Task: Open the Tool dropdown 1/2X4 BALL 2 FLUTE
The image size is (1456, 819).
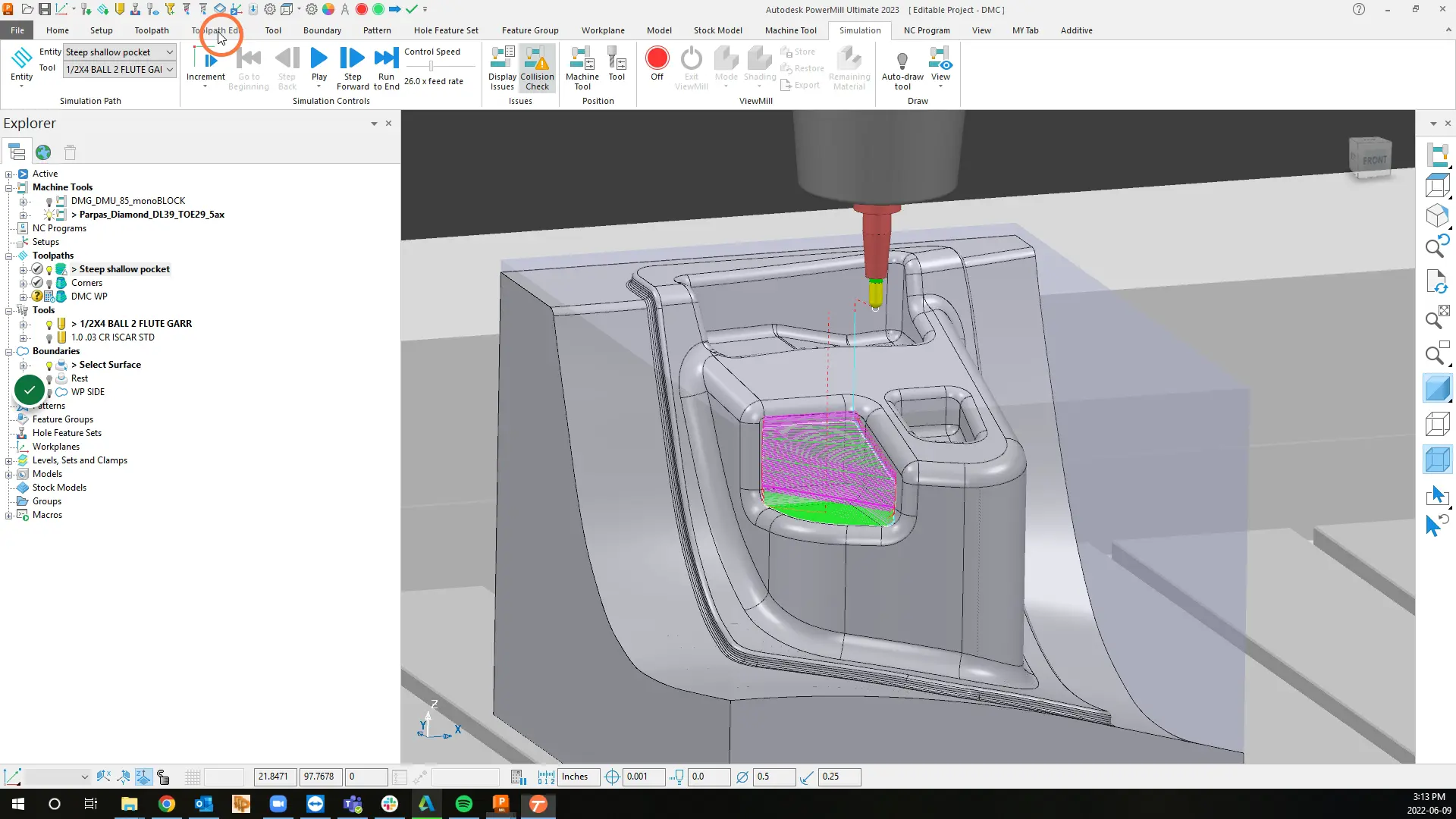Action: [120, 69]
